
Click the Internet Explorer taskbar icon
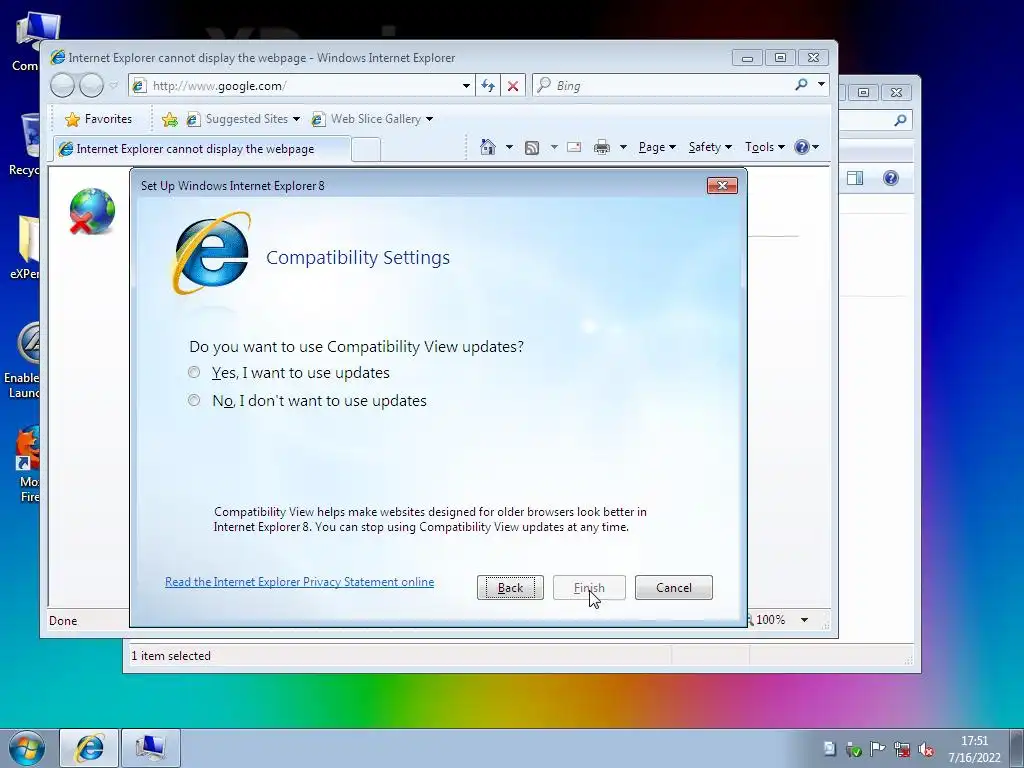coord(89,748)
